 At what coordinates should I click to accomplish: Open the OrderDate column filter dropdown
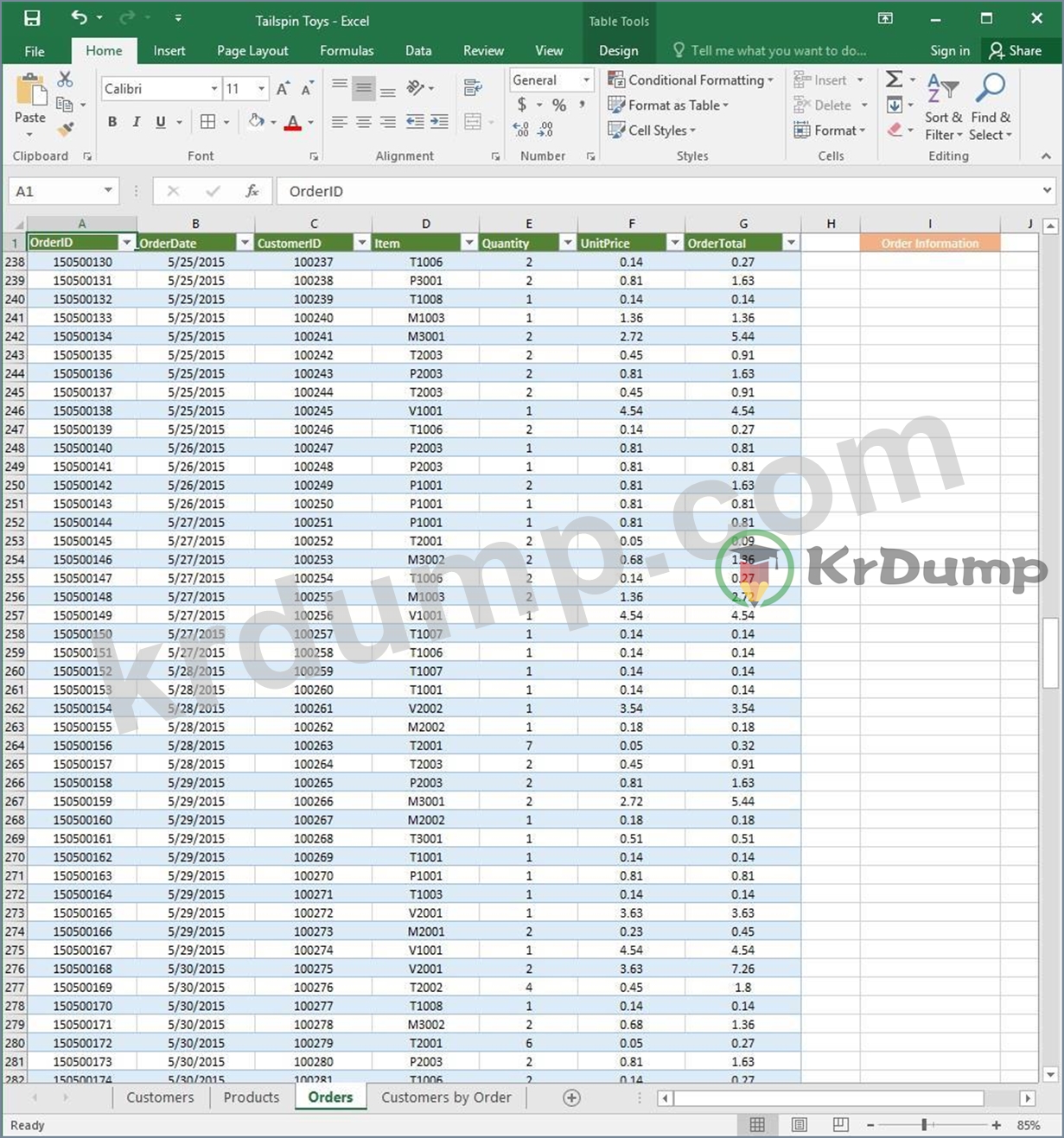[x=245, y=243]
